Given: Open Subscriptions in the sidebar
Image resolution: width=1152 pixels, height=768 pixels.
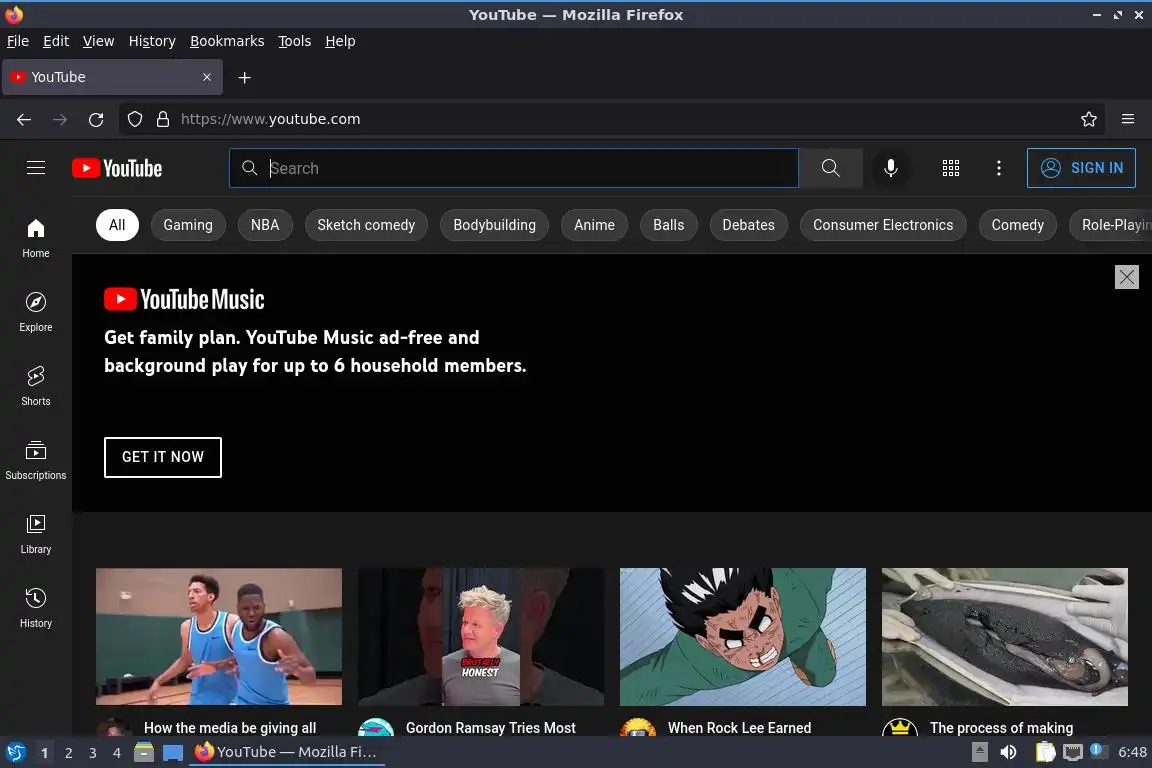Looking at the screenshot, I should click(35, 461).
